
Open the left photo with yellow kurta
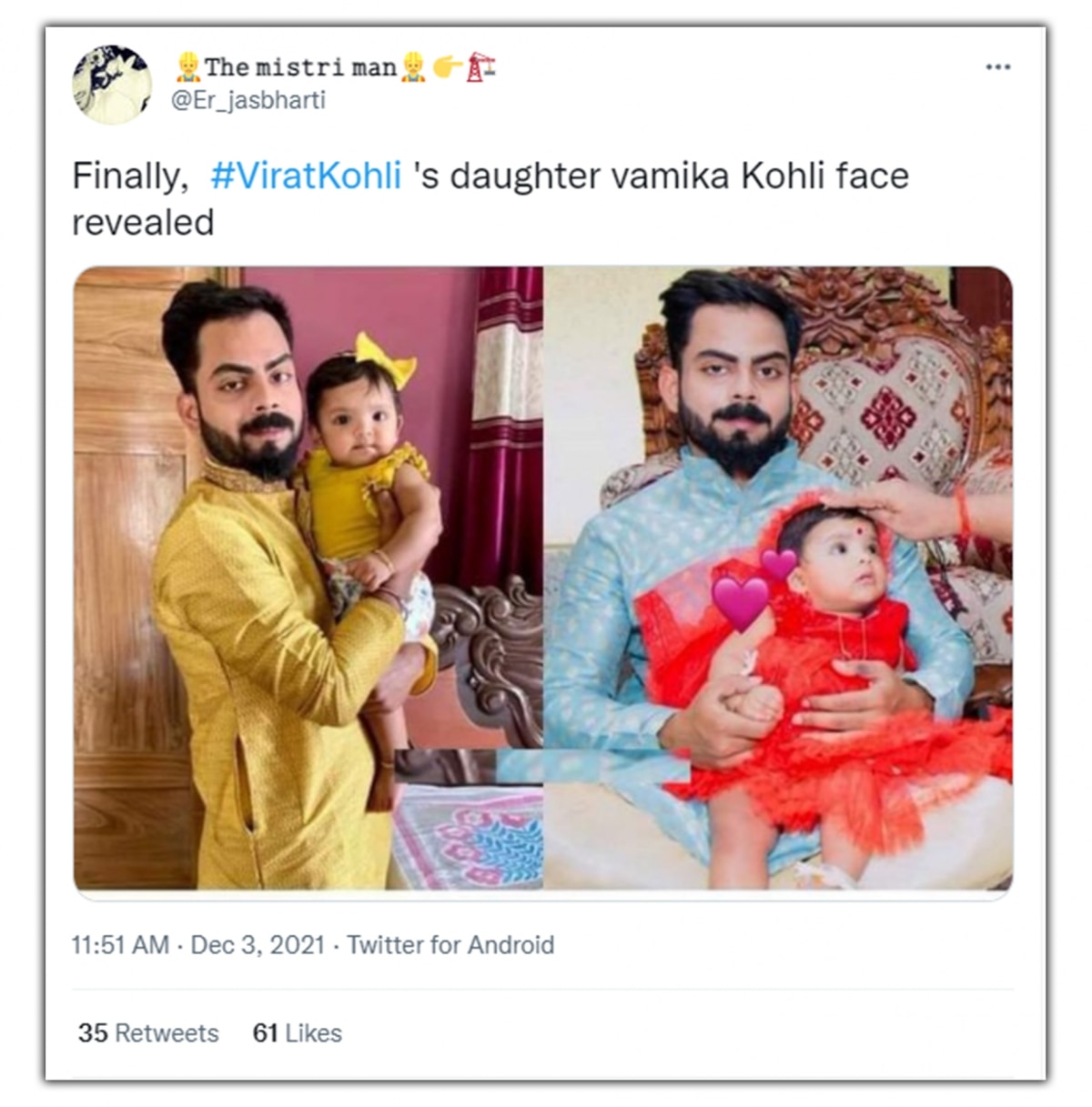(308, 578)
